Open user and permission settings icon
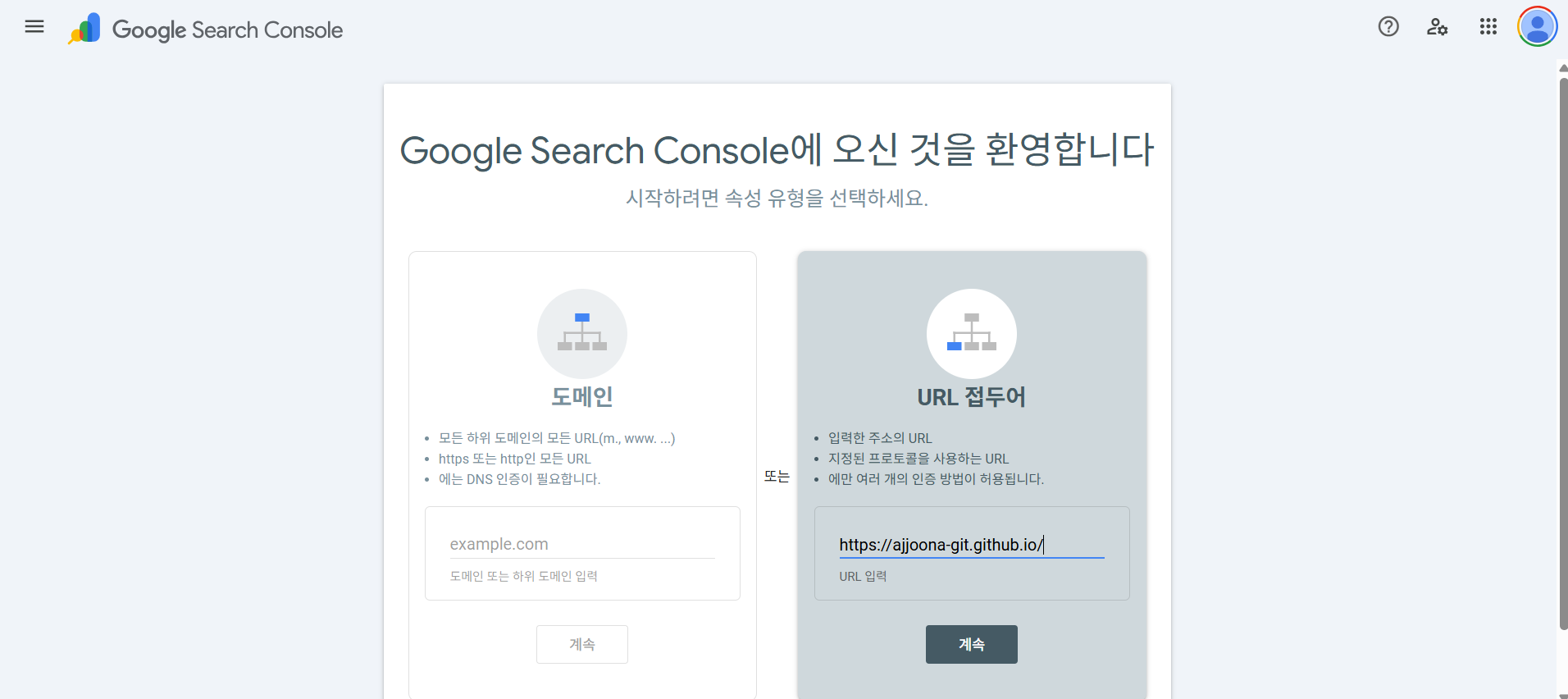Viewport: 1568px width, 699px height. coord(1437,27)
